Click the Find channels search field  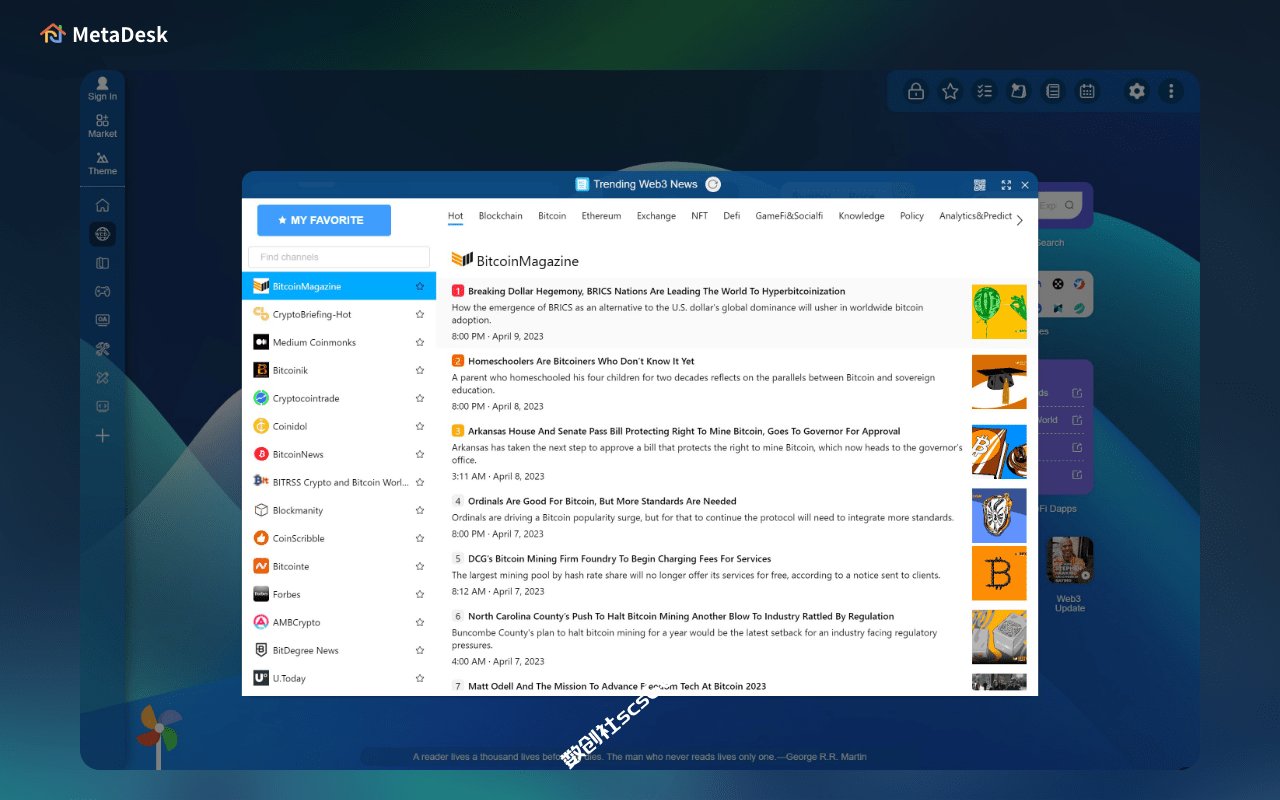click(x=339, y=257)
